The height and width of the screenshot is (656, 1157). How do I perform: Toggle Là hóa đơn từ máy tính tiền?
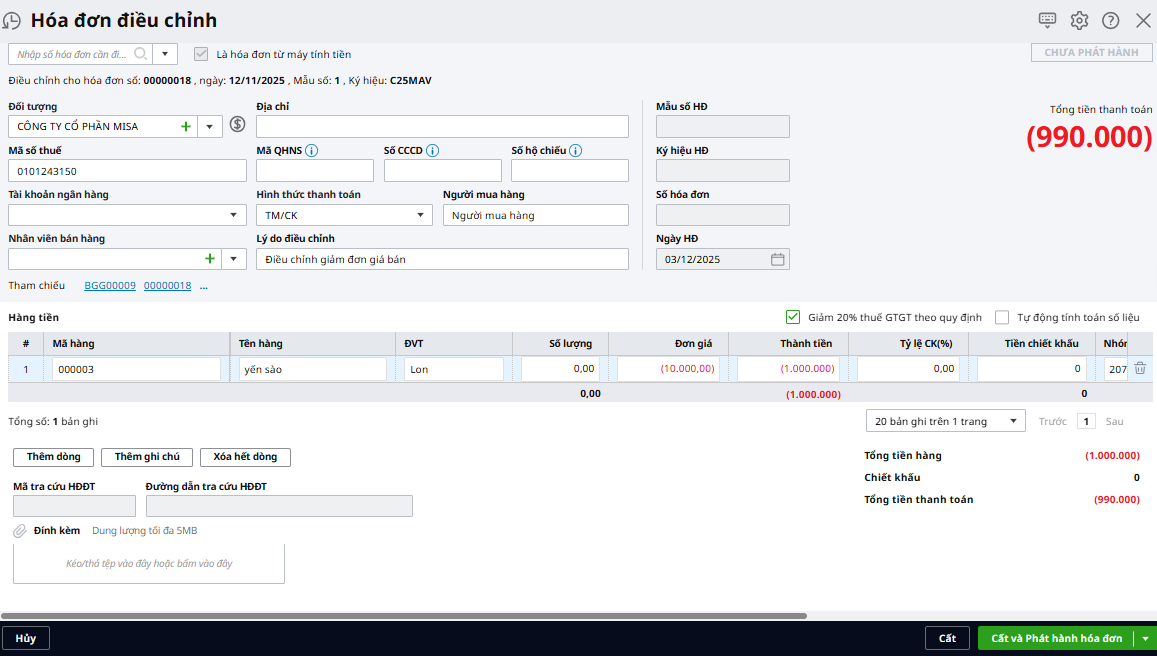click(x=201, y=54)
